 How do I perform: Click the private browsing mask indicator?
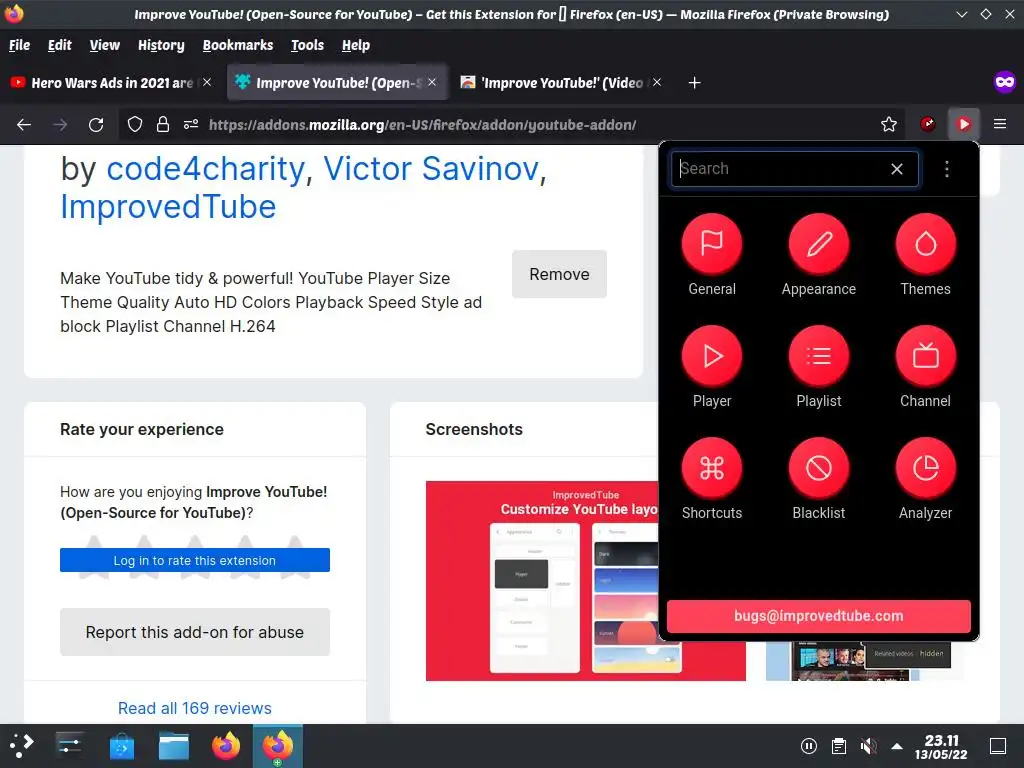tap(1004, 82)
